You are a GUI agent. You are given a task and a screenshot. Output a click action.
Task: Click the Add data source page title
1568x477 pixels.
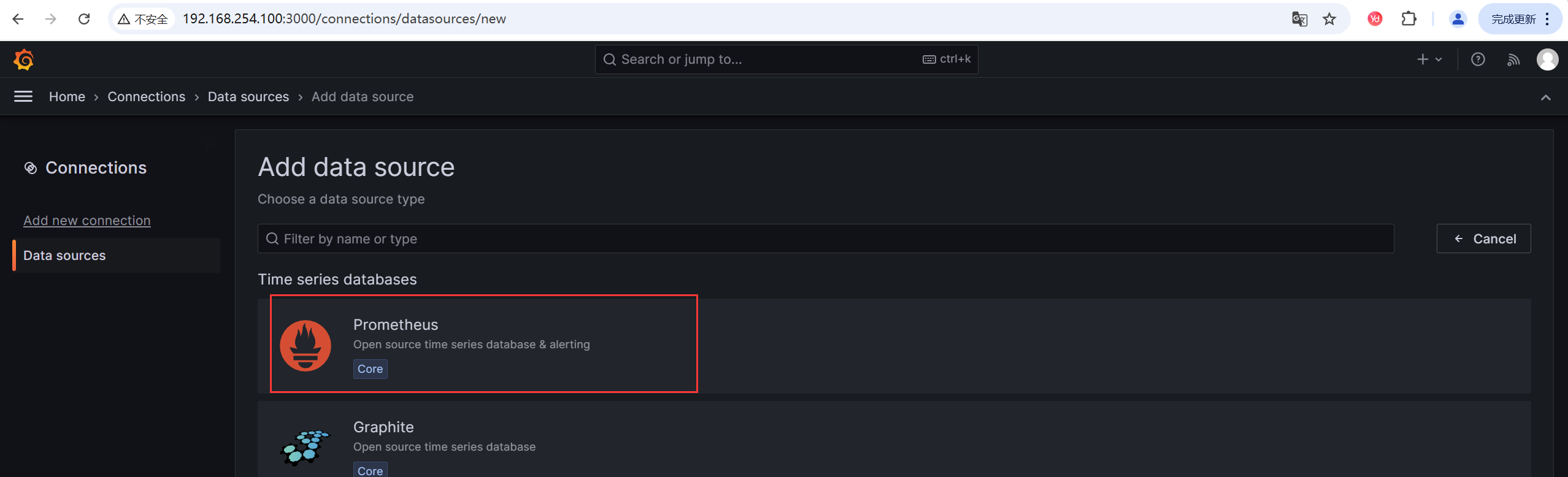click(356, 167)
